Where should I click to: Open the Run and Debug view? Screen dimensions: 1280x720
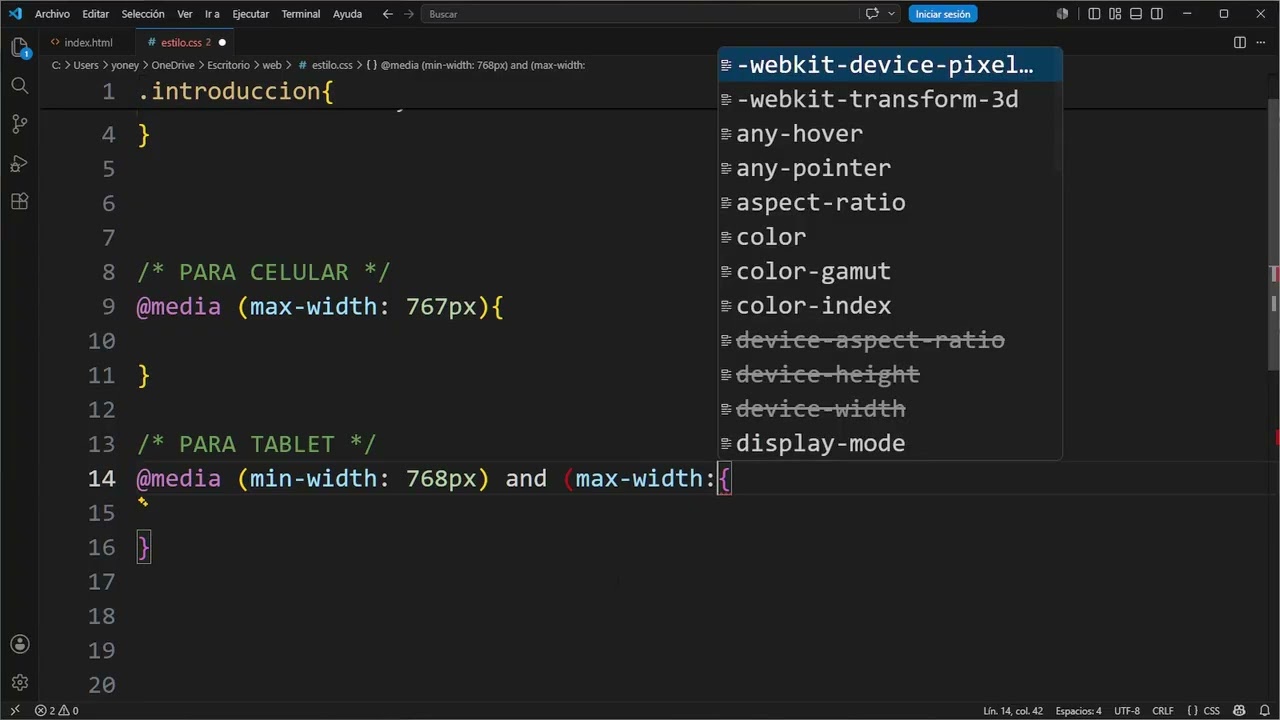tap(19, 163)
